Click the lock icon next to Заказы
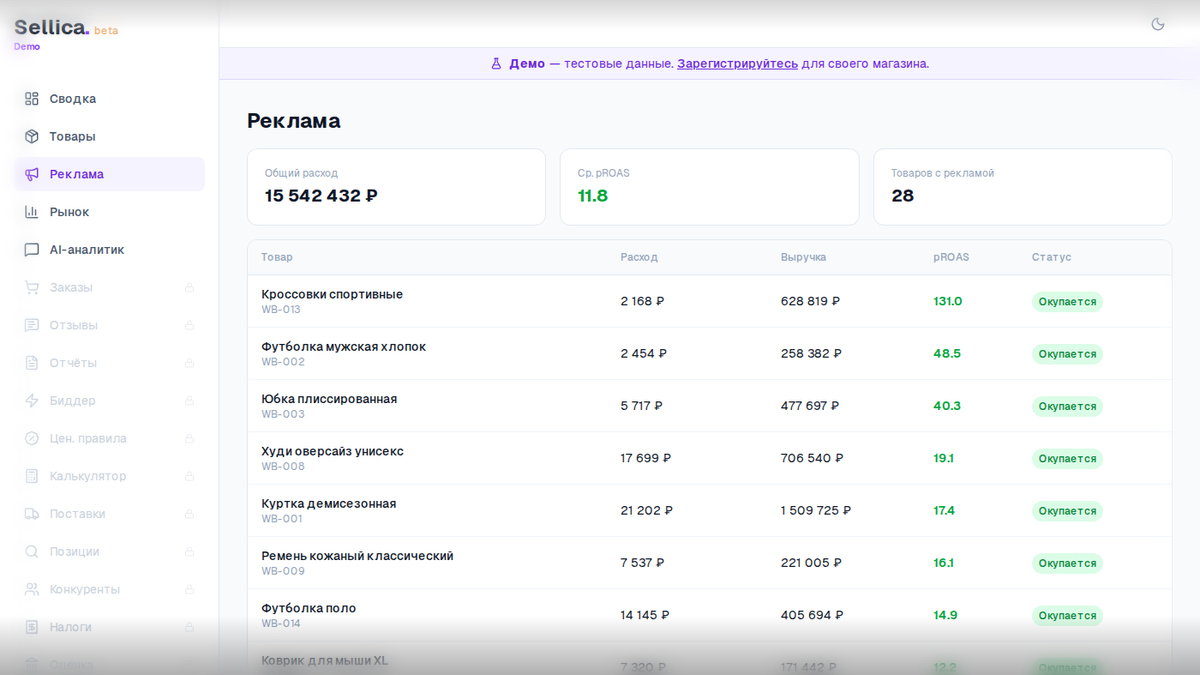1200x675 pixels. [x=188, y=287]
